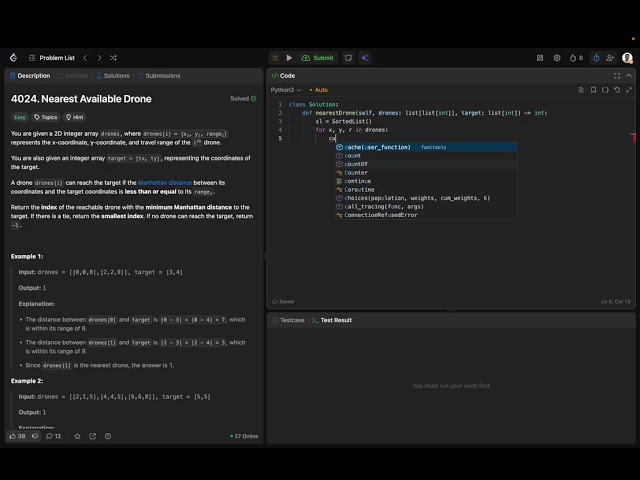Click the Solved status indicator
The image size is (640, 480).
click(x=243, y=99)
